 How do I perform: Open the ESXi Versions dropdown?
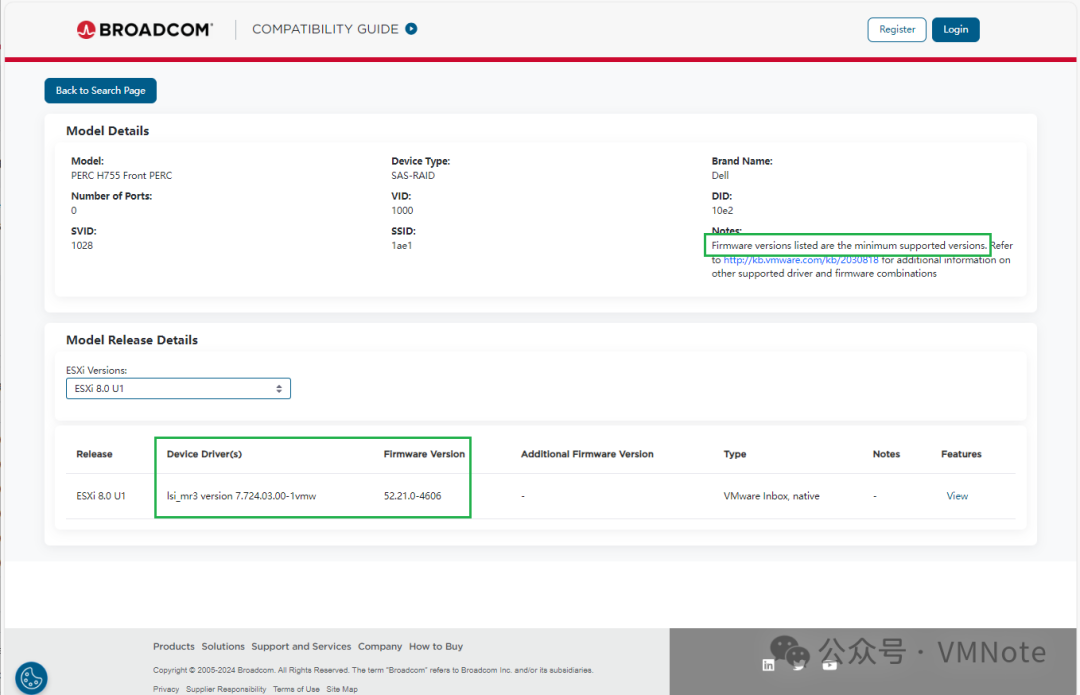click(178, 388)
